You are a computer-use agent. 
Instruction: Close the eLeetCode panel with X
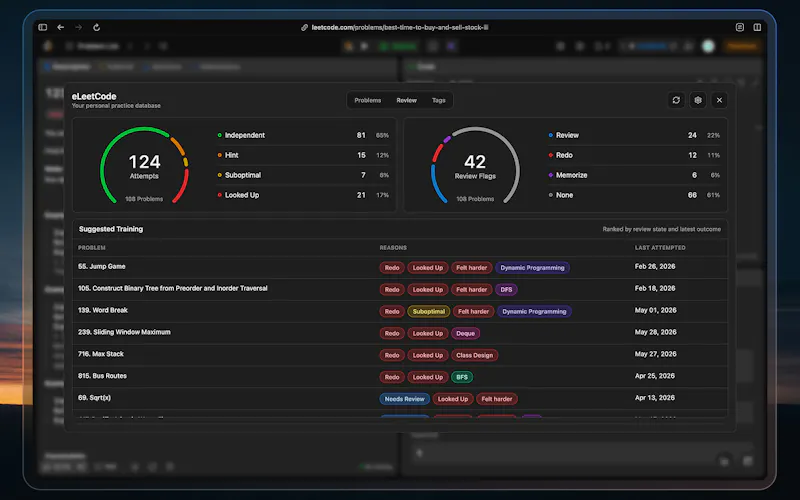click(719, 100)
